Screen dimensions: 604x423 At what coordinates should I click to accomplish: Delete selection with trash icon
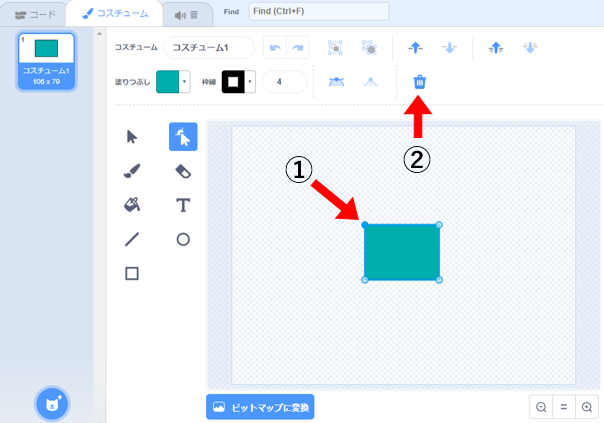[419, 82]
